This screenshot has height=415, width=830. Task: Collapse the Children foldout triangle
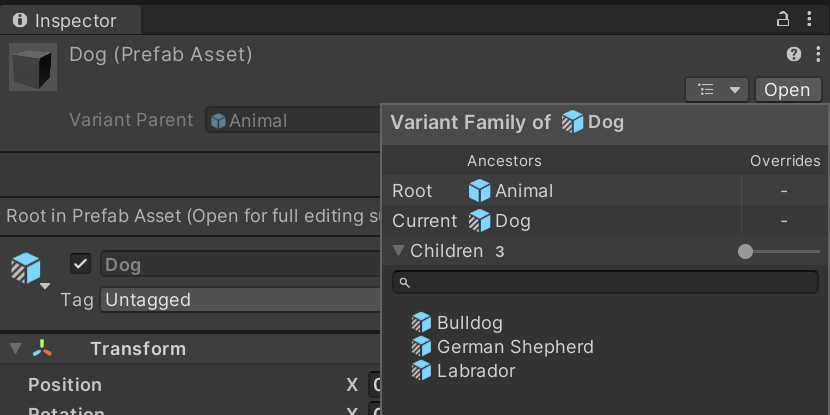399,251
